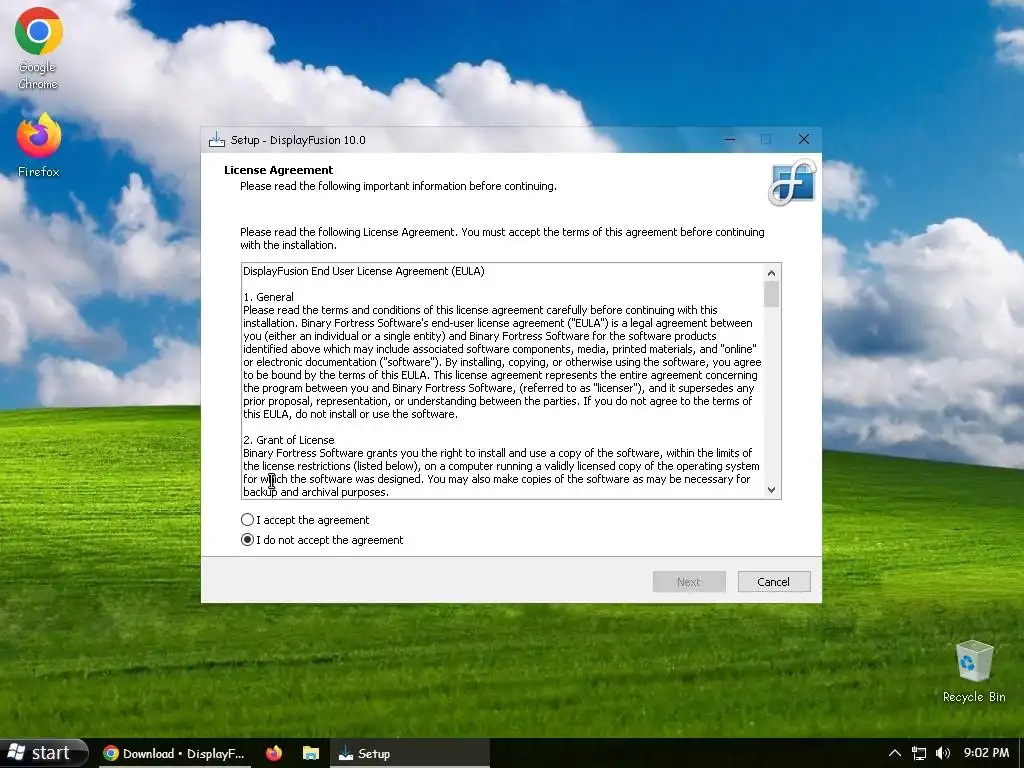
Task: Click 'License Agreement' page heading
Action: (278, 170)
